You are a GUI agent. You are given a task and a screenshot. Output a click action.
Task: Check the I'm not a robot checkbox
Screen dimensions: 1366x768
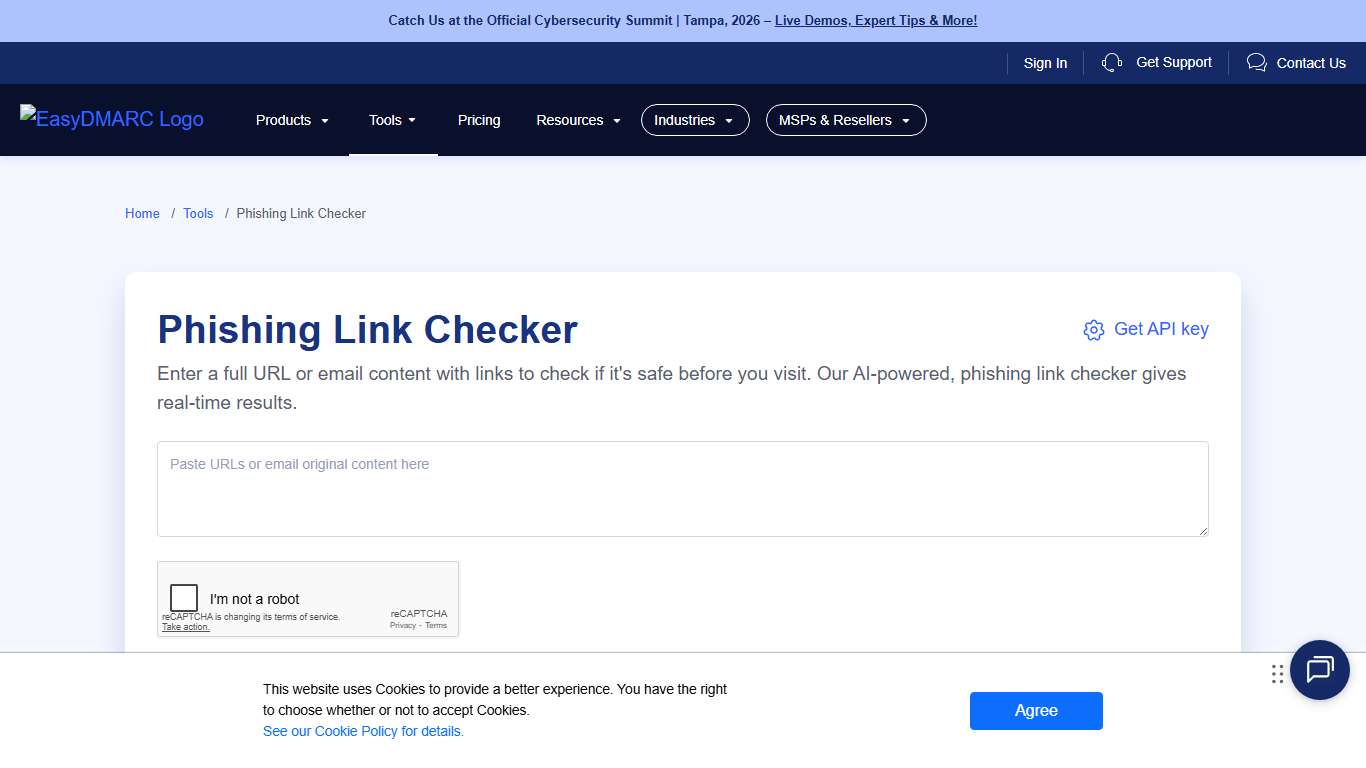[184, 597]
